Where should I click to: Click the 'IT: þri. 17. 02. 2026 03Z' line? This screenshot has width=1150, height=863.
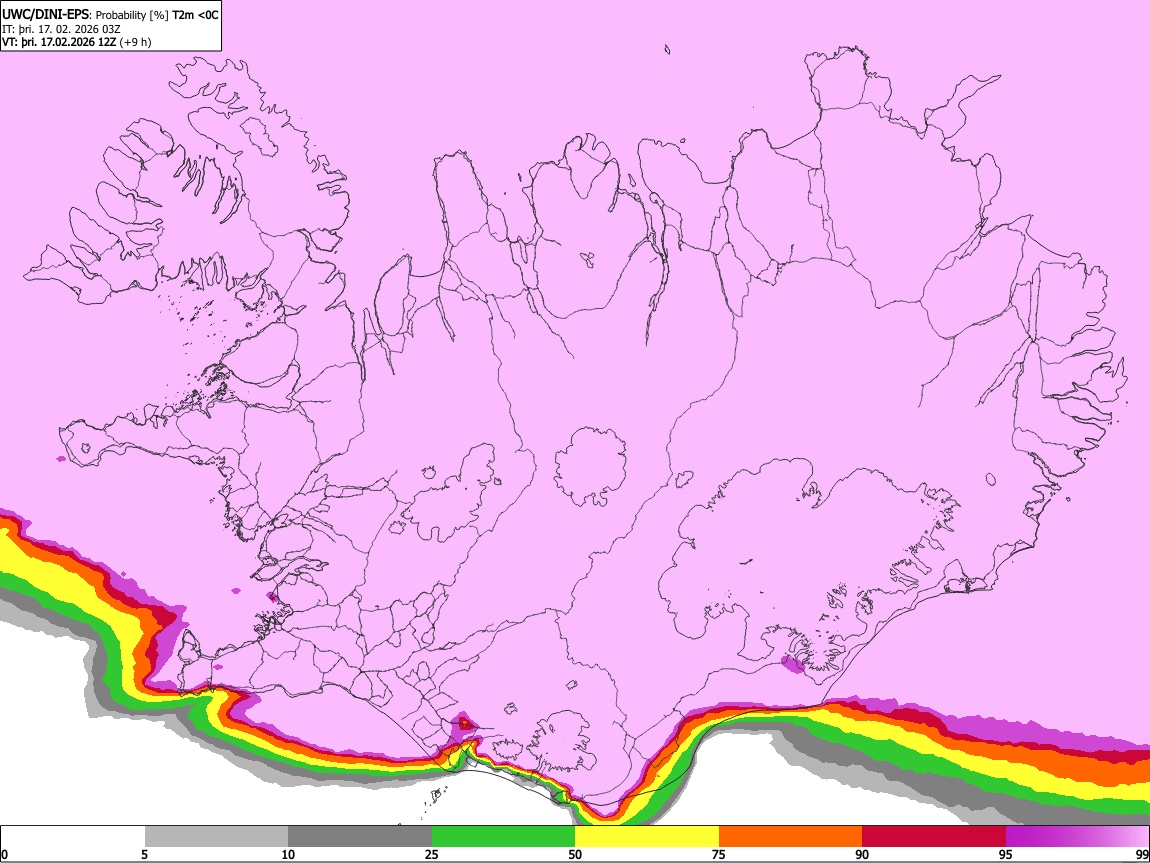(62, 29)
